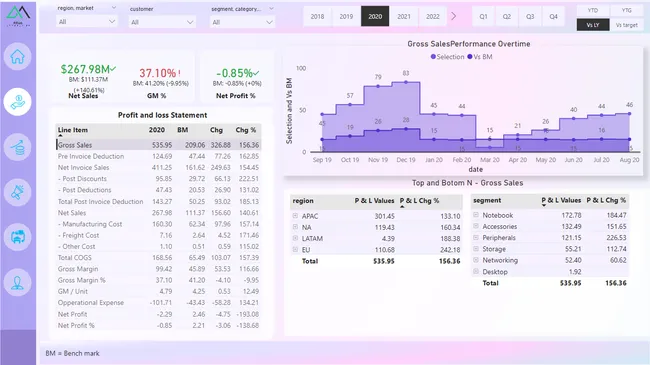Sort by Chg % column header in P&L
The height and width of the screenshot is (365, 650).
[245, 130]
